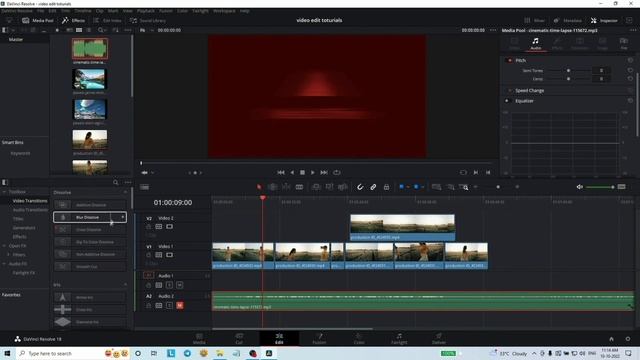The height and width of the screenshot is (360, 640).
Task: Solo the Audio 2 track
Action: pos(169,305)
